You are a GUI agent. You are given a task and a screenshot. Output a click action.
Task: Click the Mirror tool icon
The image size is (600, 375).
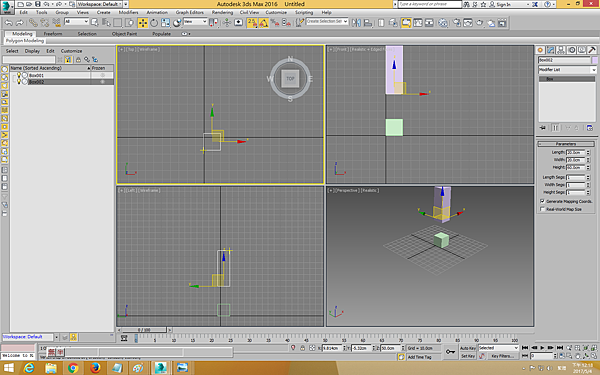tap(356, 23)
